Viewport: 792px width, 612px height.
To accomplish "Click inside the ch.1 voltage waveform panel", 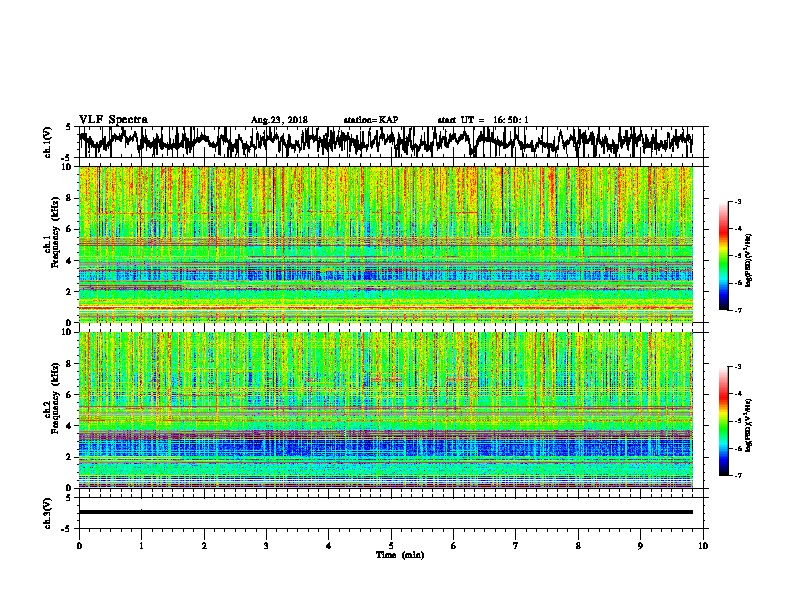I will (x=393, y=142).
